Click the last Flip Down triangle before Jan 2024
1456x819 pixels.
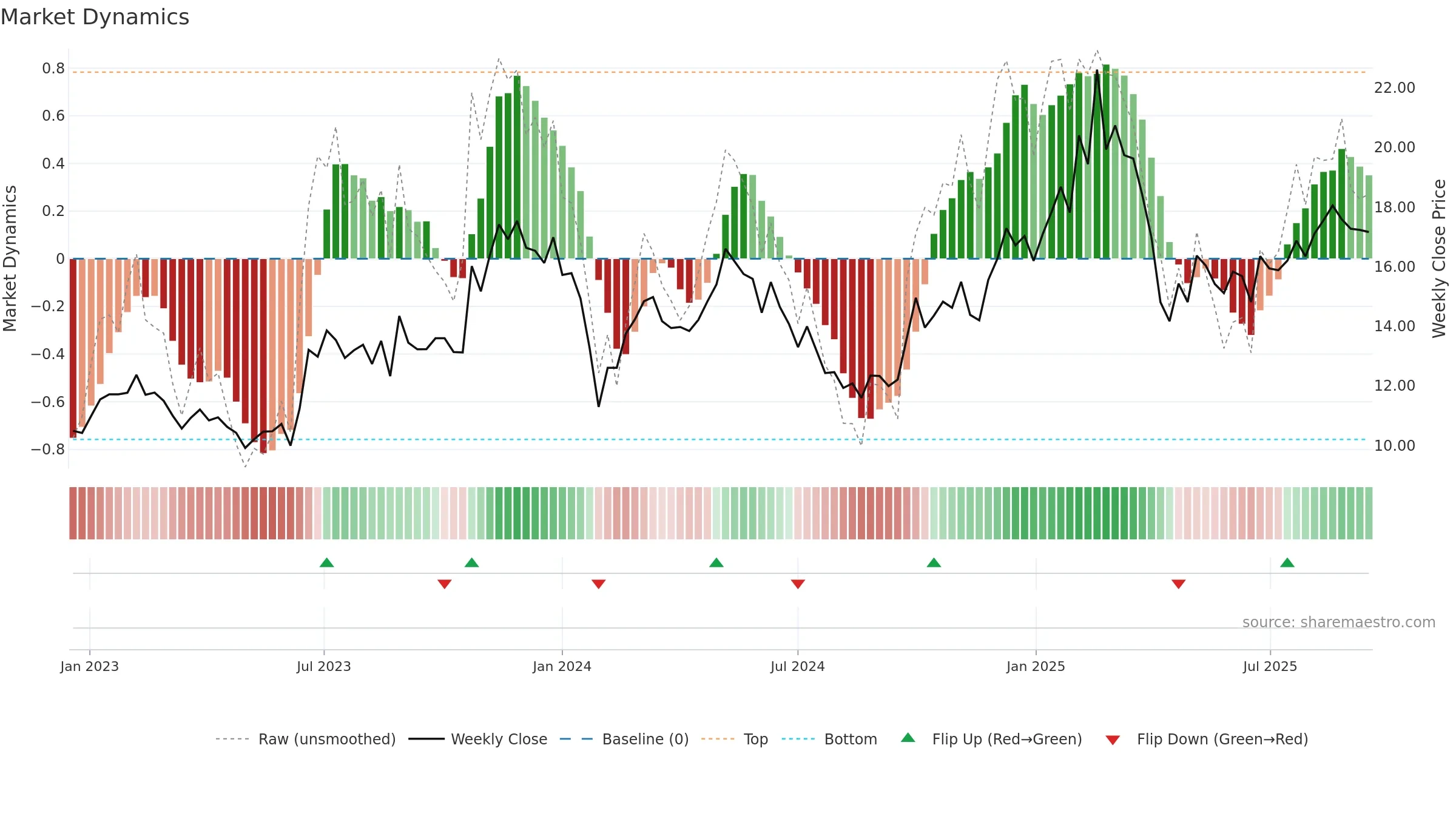(x=445, y=584)
